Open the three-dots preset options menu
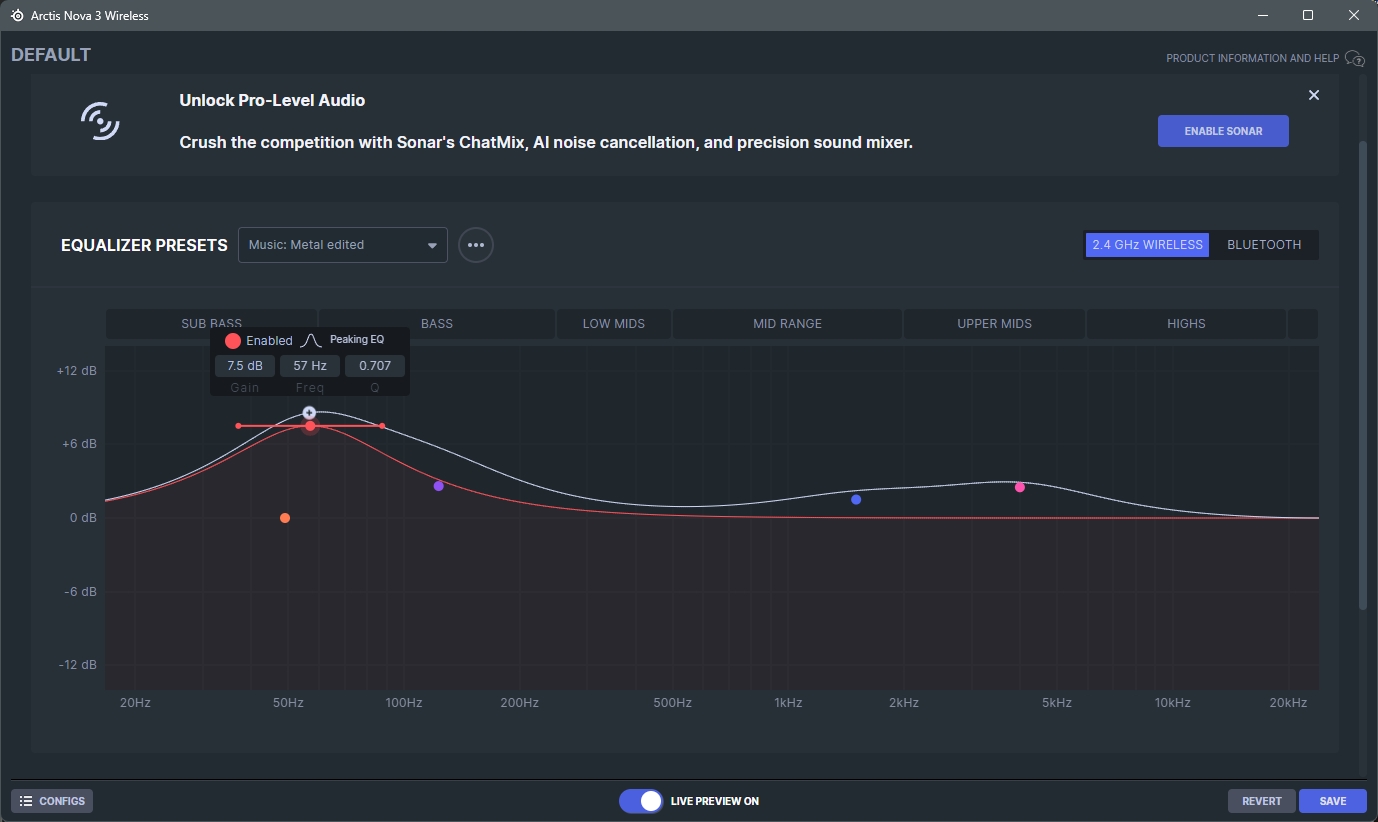This screenshot has width=1378, height=822. tap(476, 245)
